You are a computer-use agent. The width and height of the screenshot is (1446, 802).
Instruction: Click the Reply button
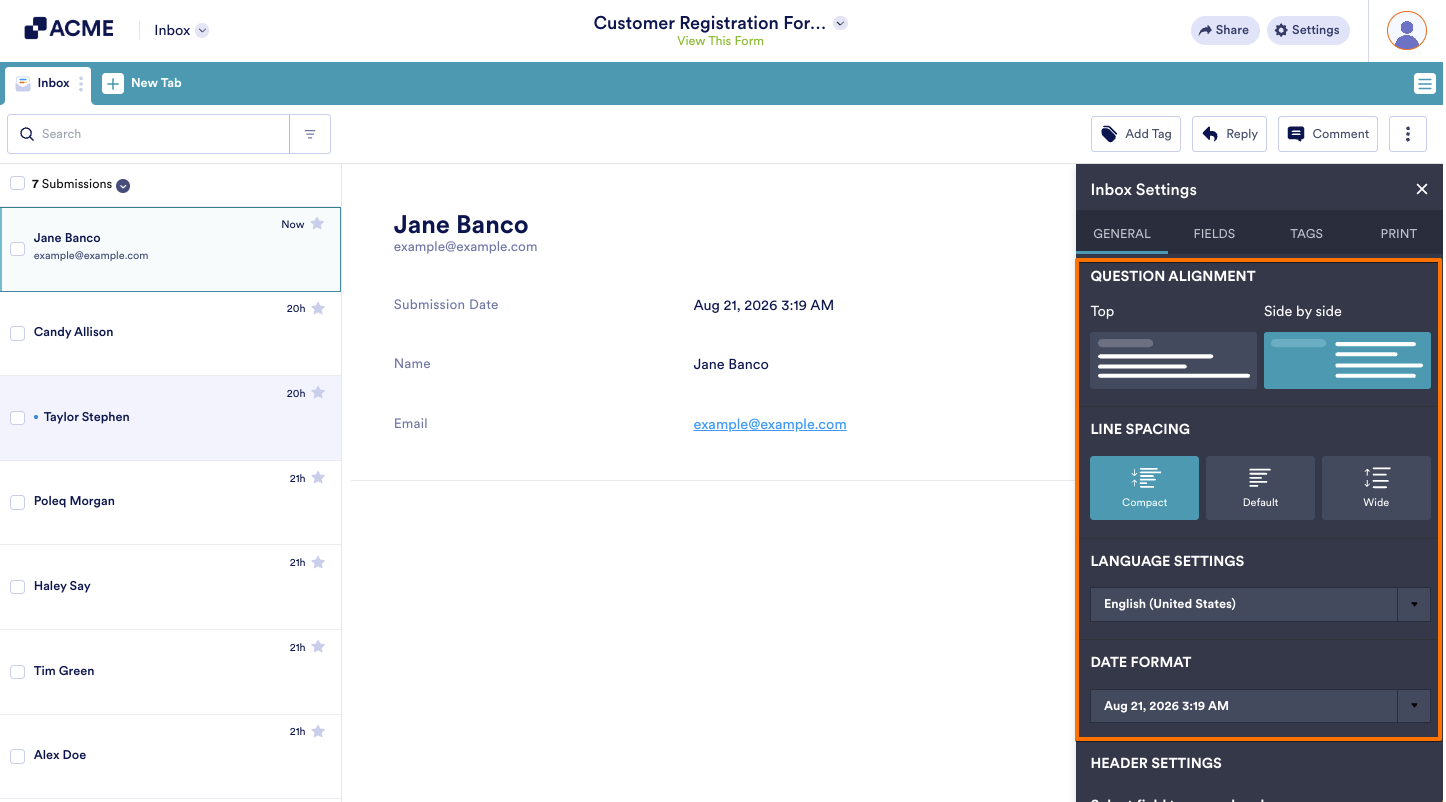tap(1229, 134)
